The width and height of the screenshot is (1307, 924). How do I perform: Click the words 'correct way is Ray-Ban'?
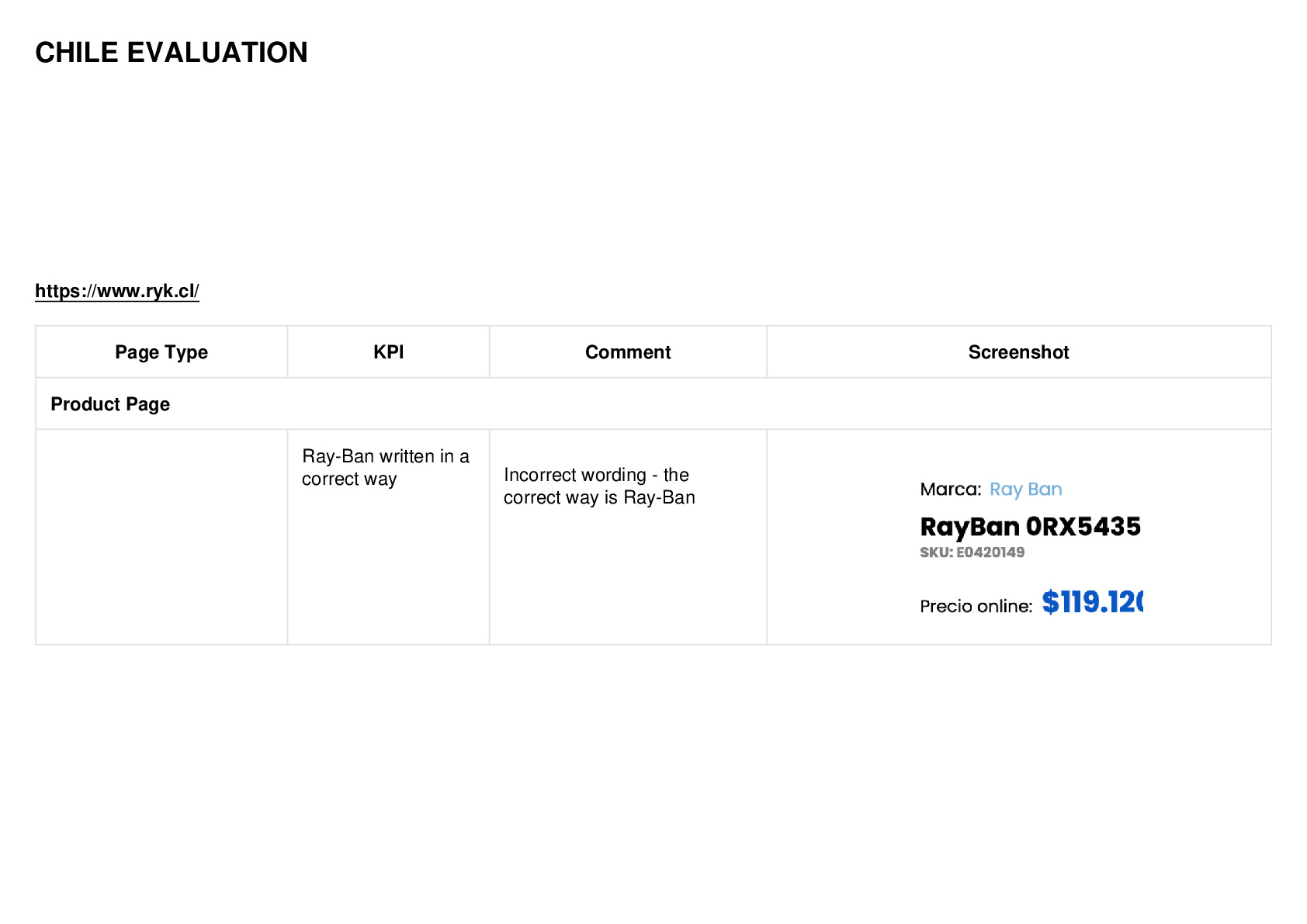tap(599, 498)
